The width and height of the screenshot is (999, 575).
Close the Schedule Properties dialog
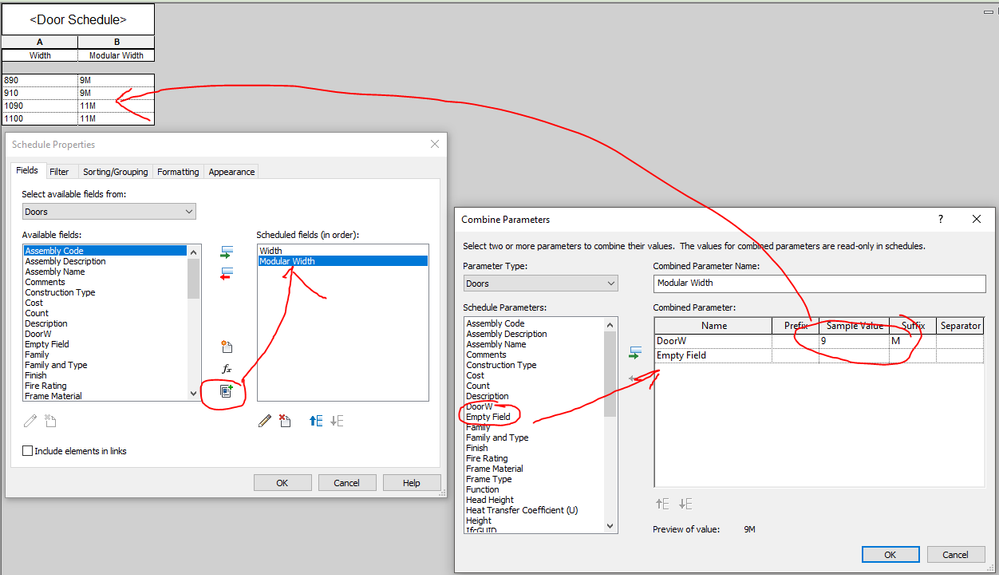click(x=435, y=144)
